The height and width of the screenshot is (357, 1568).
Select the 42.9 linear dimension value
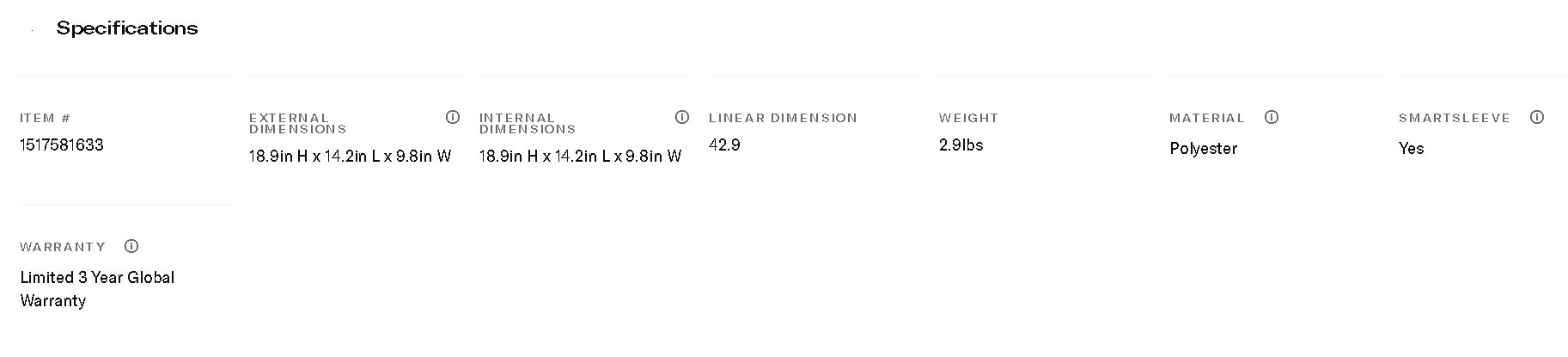click(724, 145)
